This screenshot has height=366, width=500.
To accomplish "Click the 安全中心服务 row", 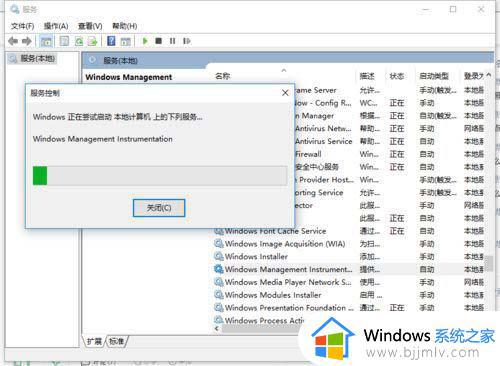I will pos(390,167).
